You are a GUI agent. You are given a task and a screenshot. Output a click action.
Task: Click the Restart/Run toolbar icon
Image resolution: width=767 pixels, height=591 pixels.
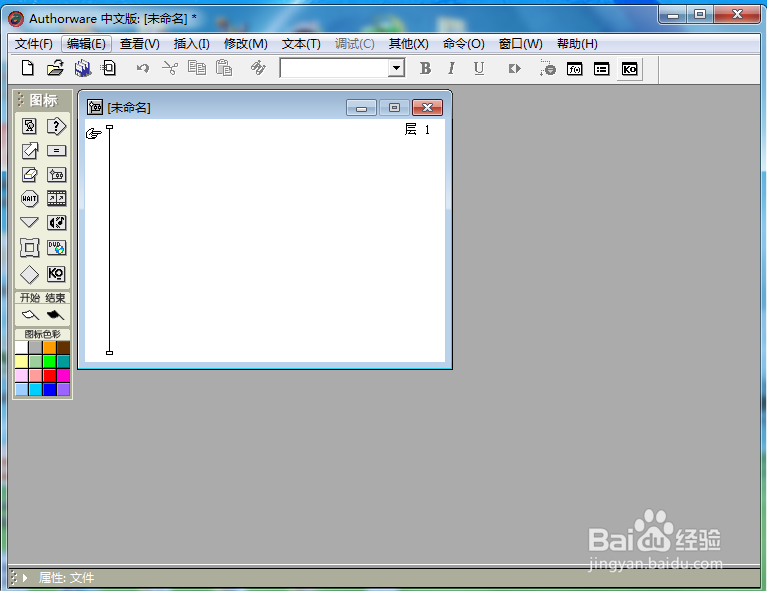click(x=514, y=68)
